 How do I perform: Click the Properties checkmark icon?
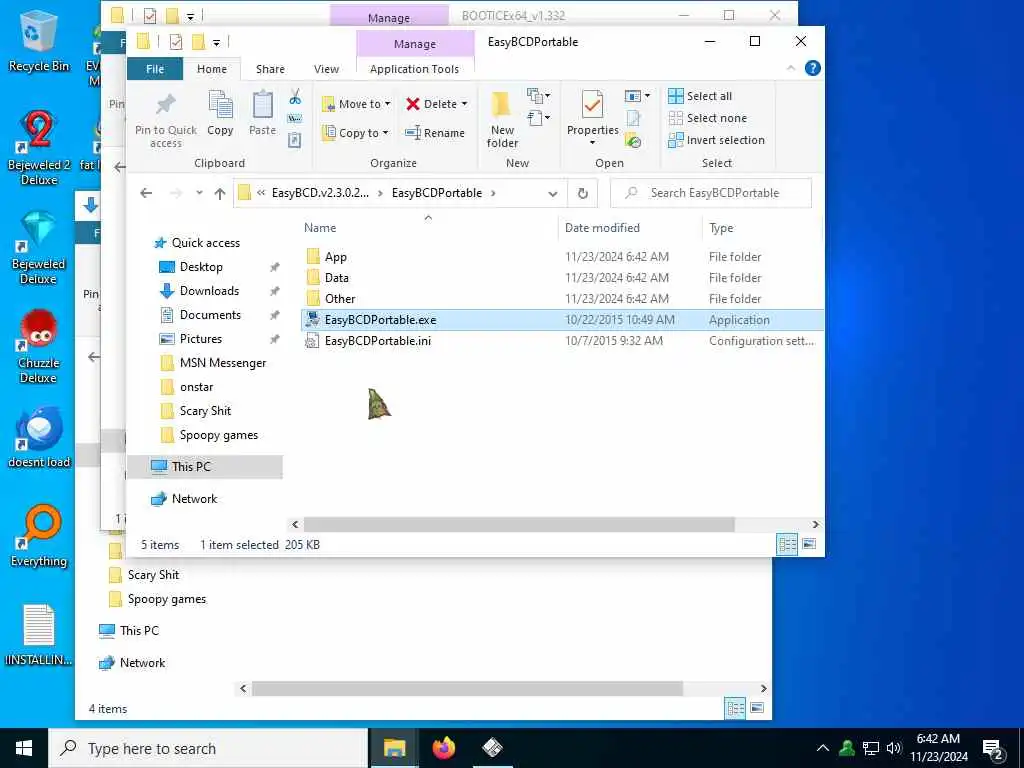592,106
